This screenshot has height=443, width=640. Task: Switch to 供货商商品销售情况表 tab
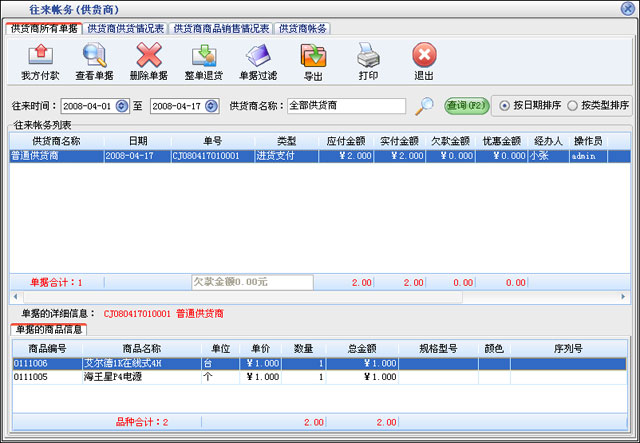click(x=221, y=28)
